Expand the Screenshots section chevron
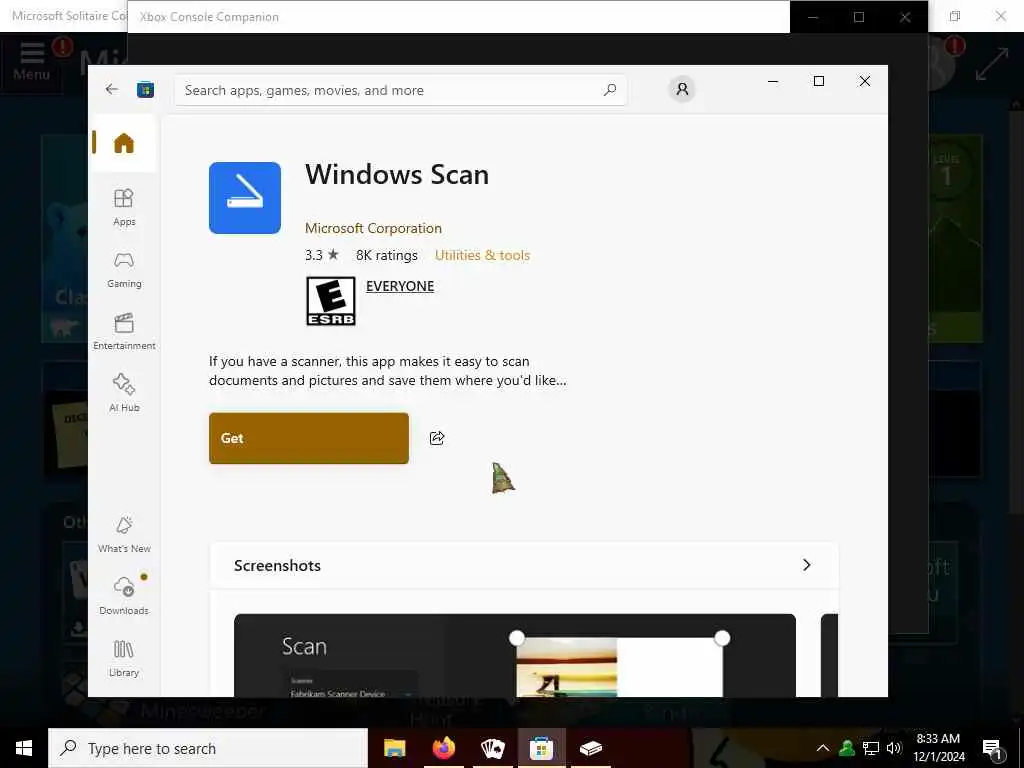This screenshot has height=768, width=1024. 807,565
